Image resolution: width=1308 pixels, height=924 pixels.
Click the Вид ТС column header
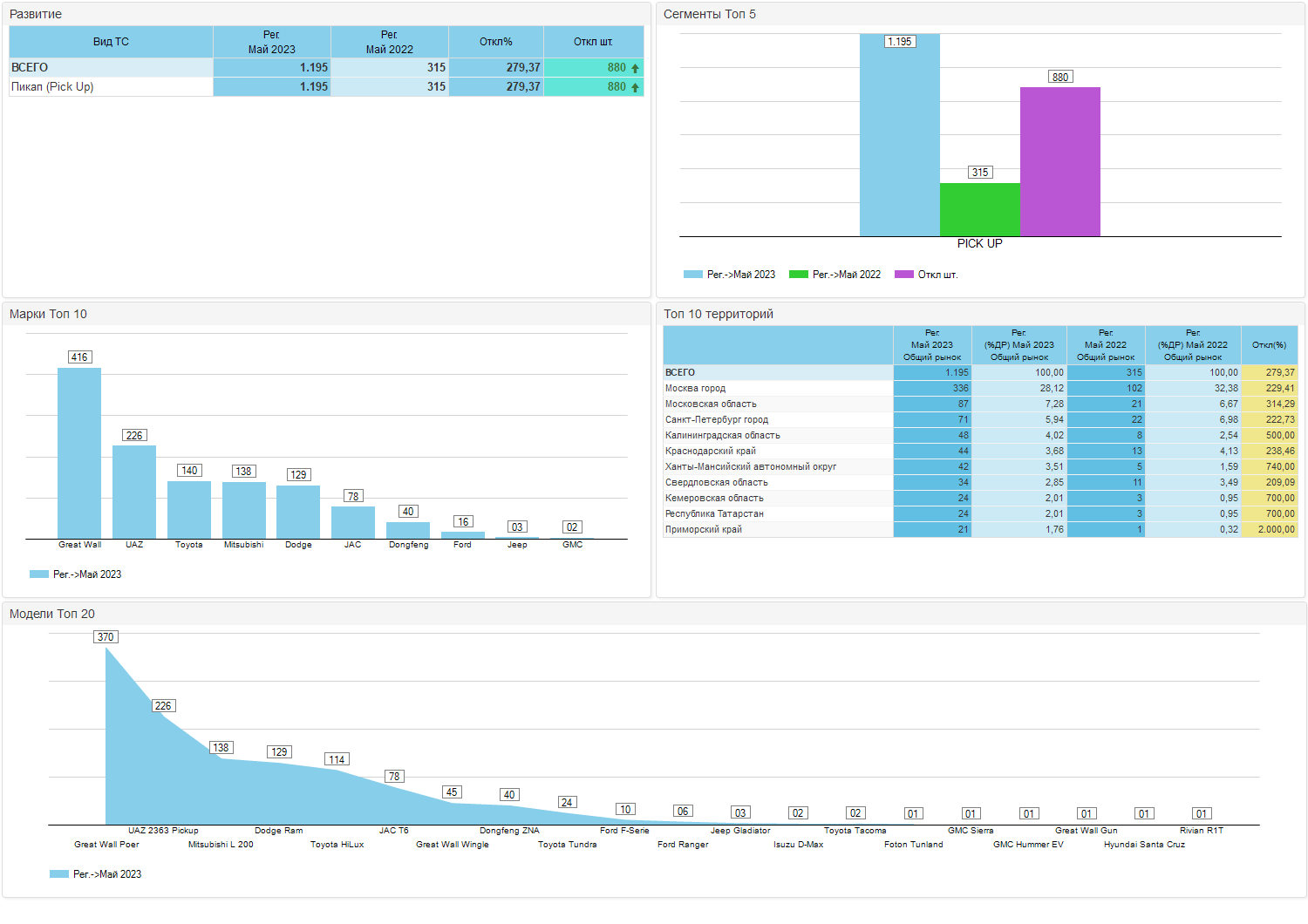click(111, 42)
